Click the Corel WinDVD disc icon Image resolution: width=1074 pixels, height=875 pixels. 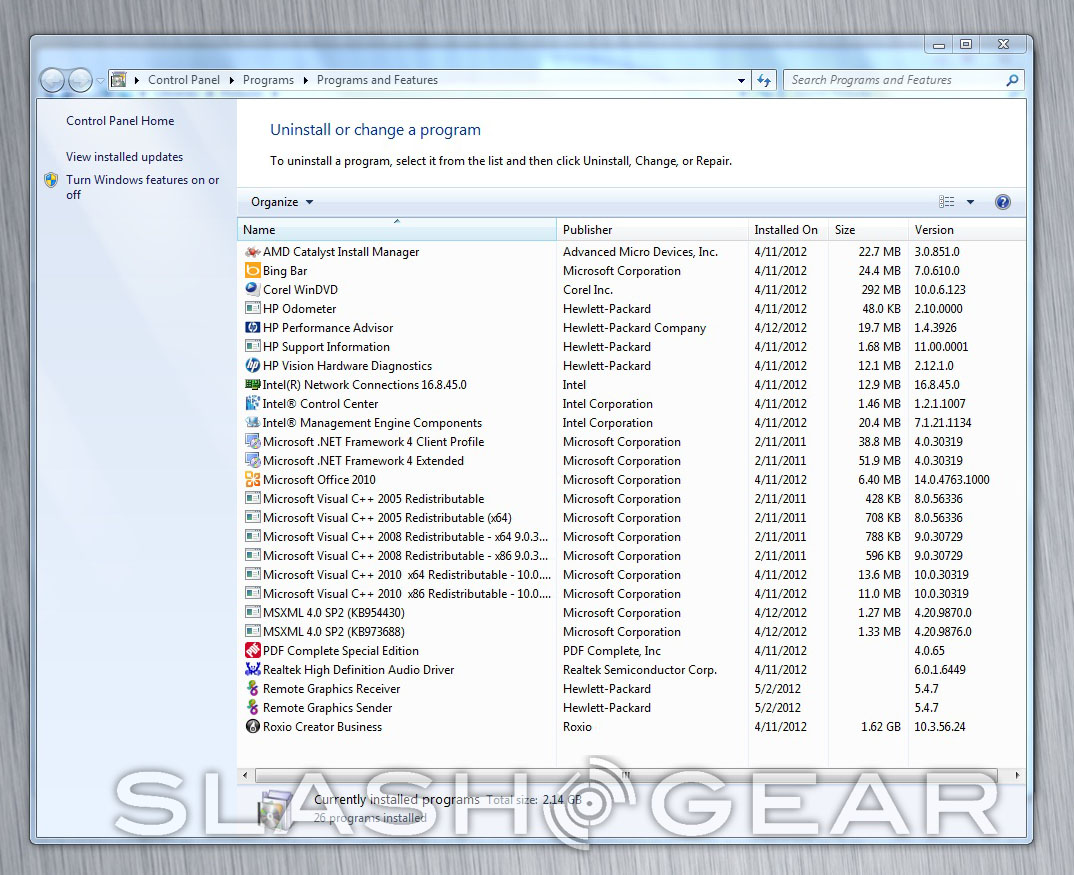253,290
